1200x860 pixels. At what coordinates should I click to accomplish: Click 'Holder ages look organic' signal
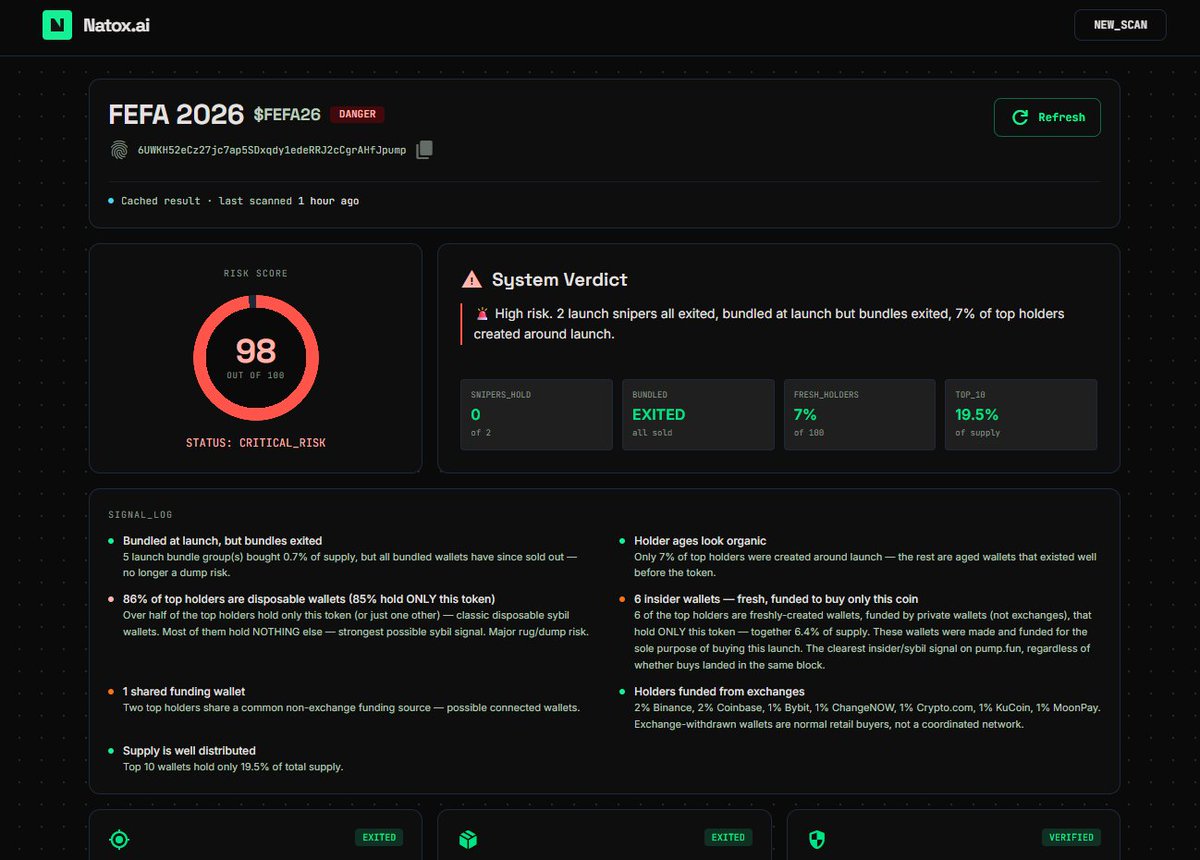coord(700,541)
